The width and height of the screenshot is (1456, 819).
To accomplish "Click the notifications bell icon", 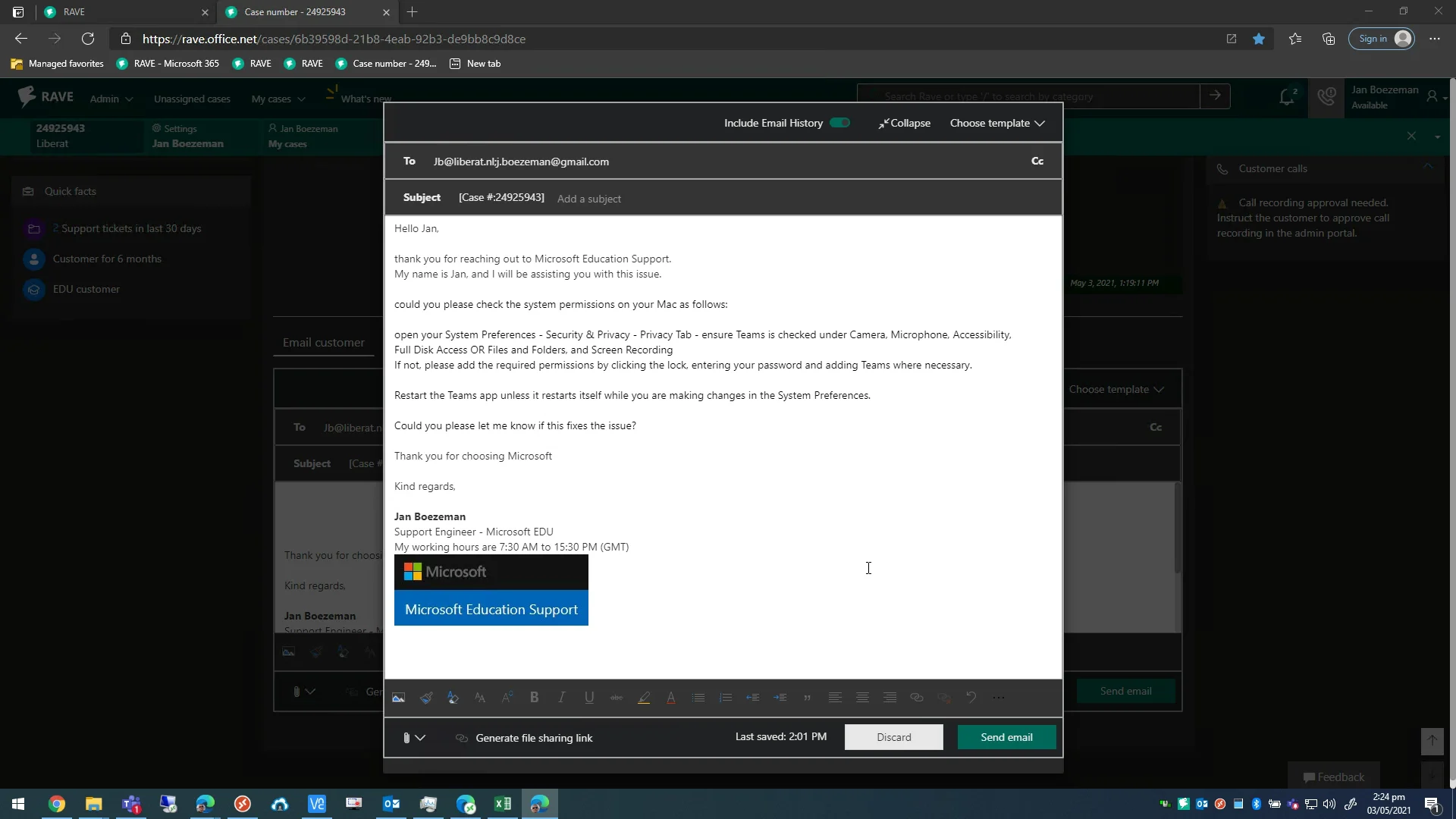I will (1287, 96).
